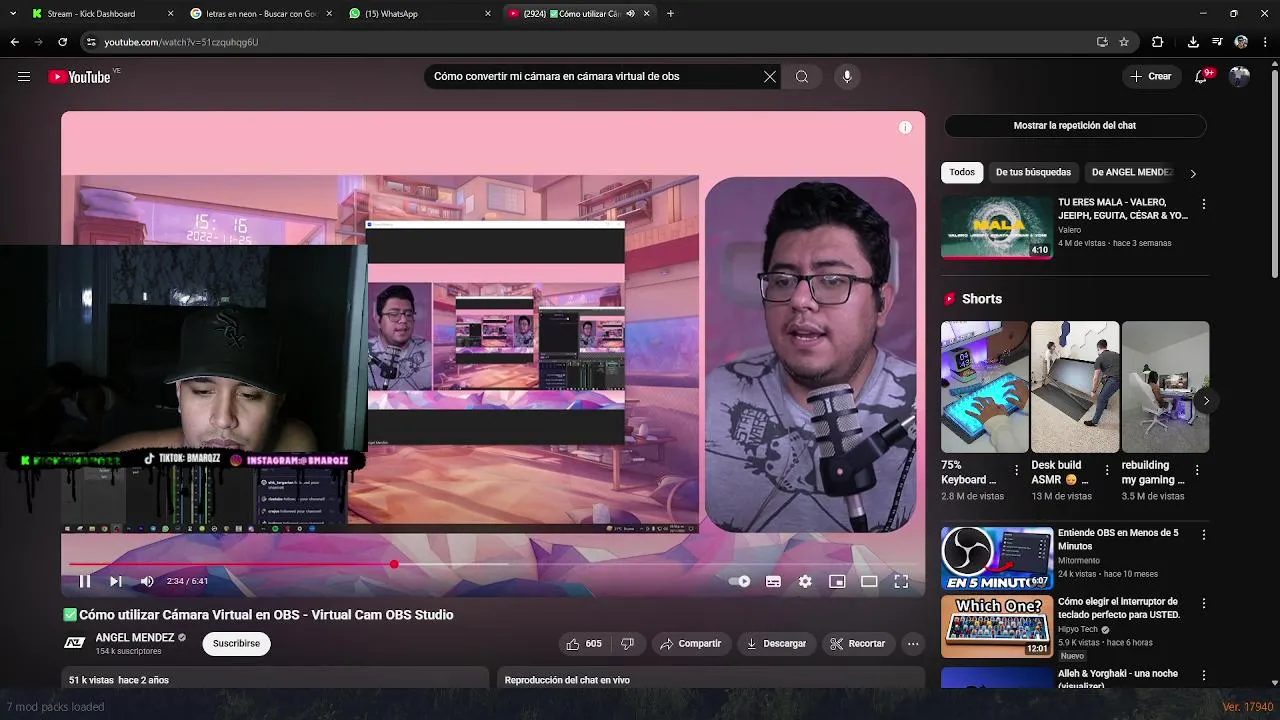Open options for Desk build ASMR short

pos(1107,470)
